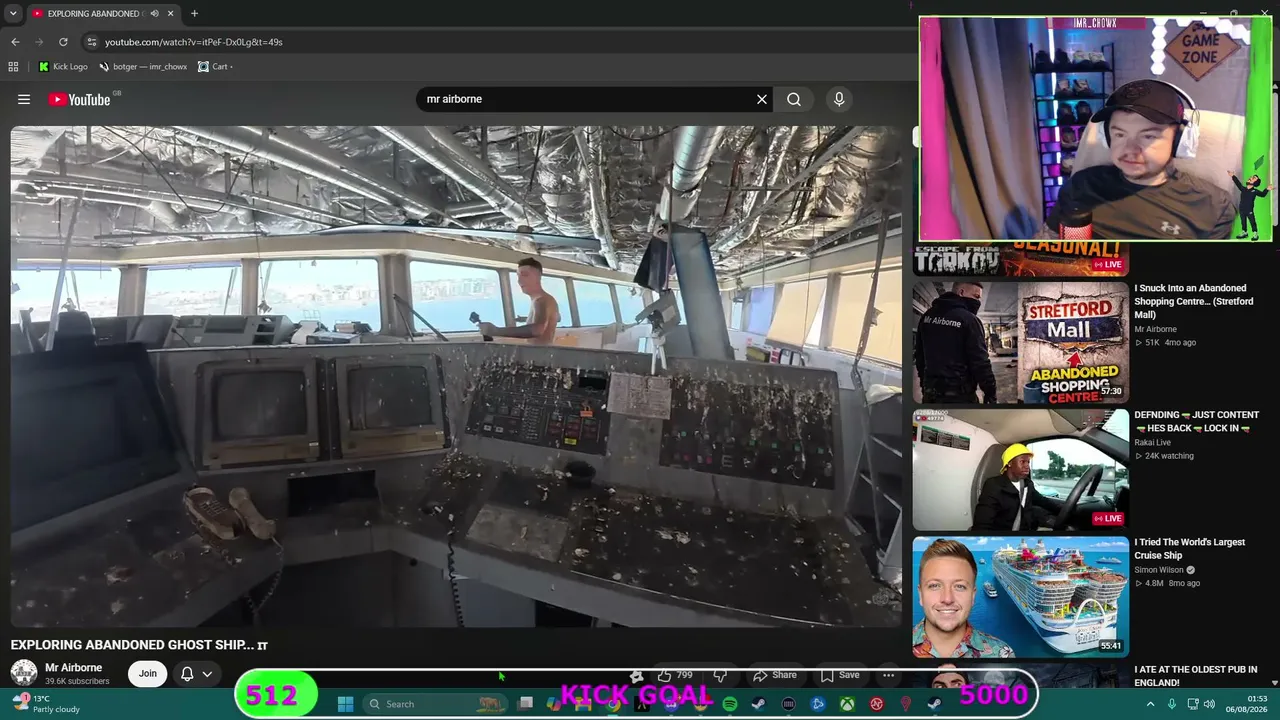Save the video to a playlist

coord(840,675)
